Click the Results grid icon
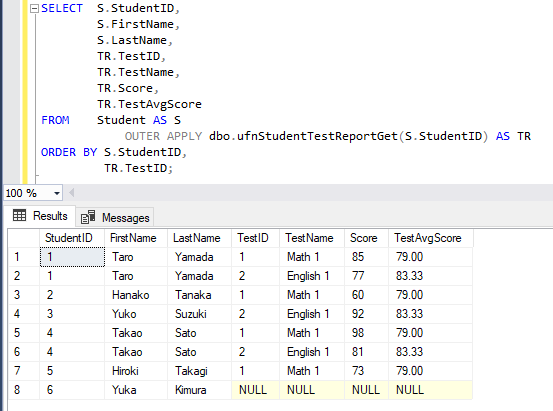This screenshot has height=411, width=553. tap(19, 215)
